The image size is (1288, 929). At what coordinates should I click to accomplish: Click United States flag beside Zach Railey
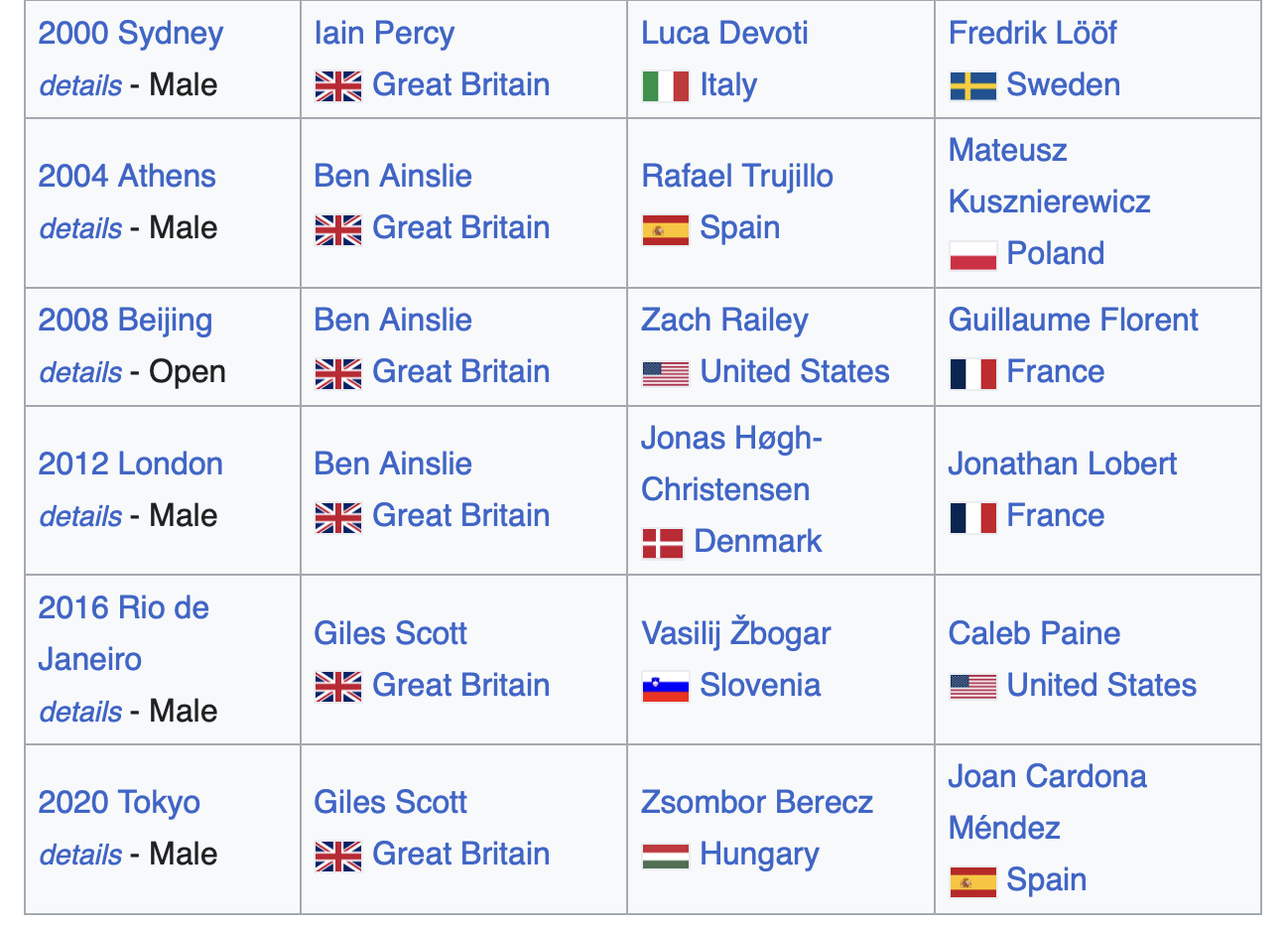(665, 373)
